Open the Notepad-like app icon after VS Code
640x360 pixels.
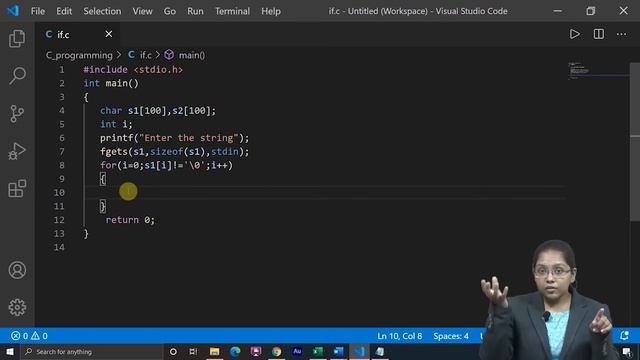[x=380, y=351]
